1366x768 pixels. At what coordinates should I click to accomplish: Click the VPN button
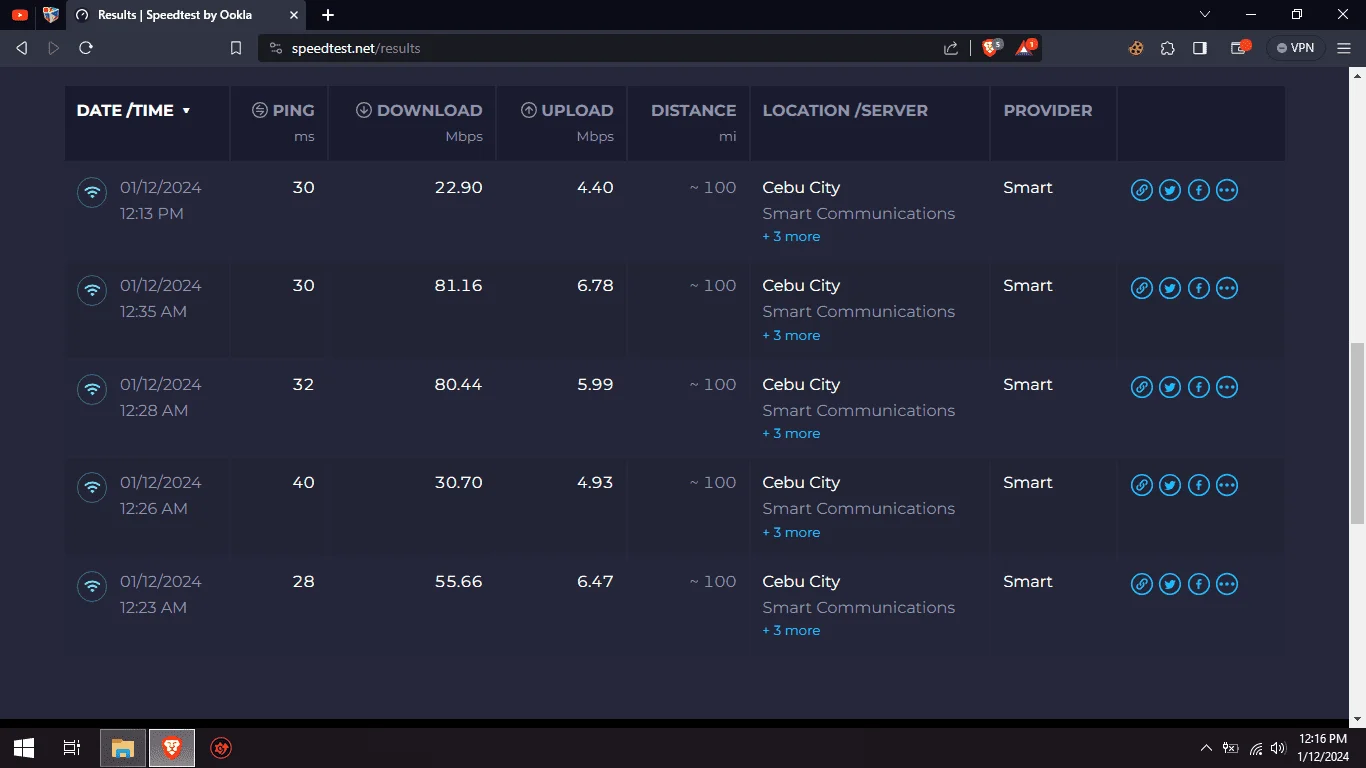click(x=1296, y=48)
